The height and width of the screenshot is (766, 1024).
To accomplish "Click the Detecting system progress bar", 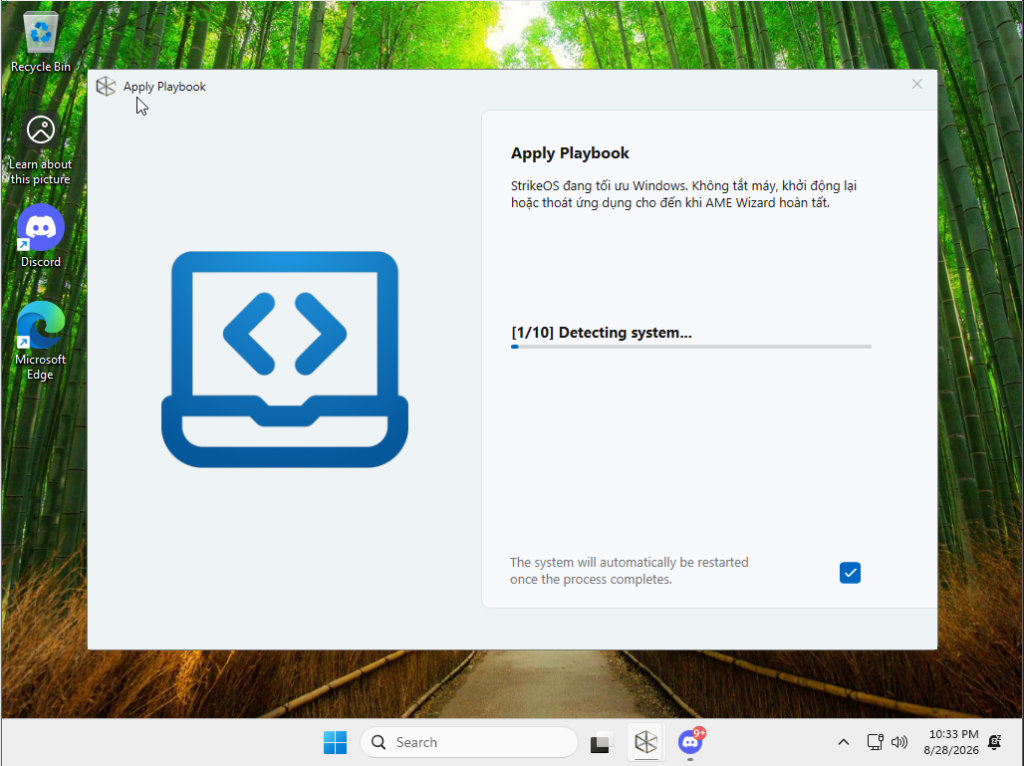I will tap(691, 347).
